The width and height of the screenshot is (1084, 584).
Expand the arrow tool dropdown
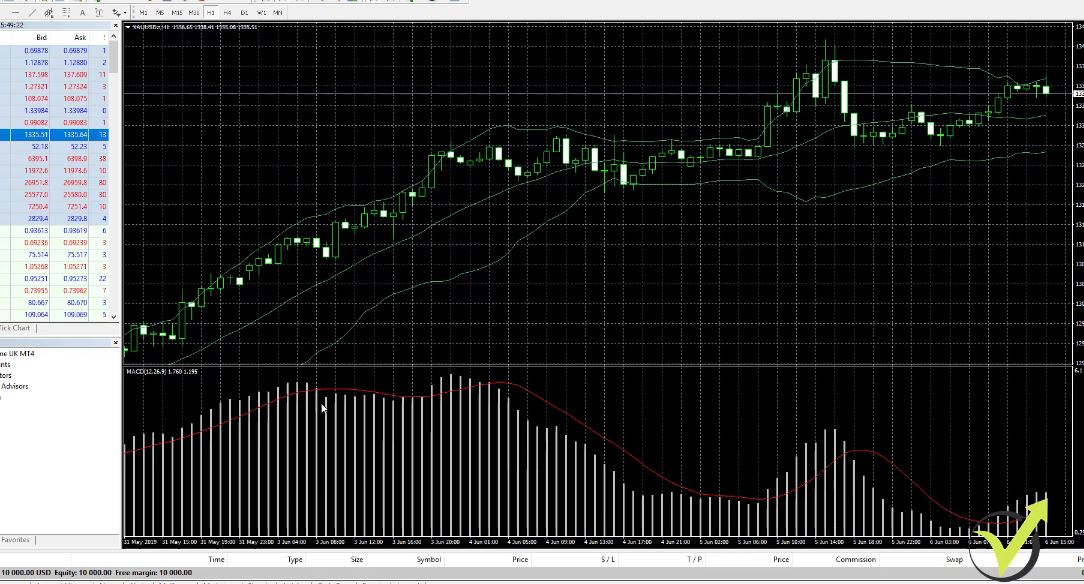coord(126,12)
